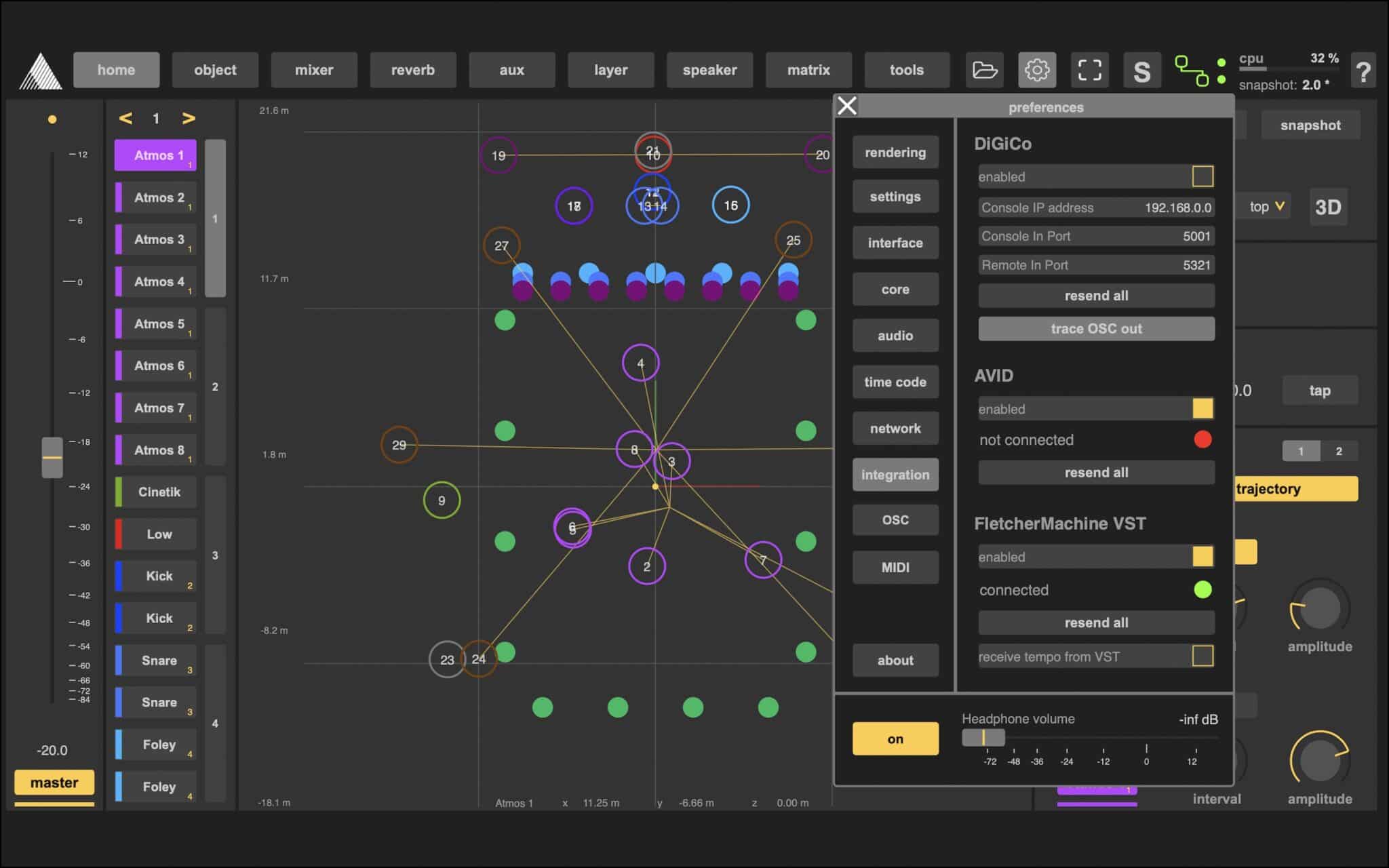
Task: Open the question mark help icon
Action: coord(1363,71)
